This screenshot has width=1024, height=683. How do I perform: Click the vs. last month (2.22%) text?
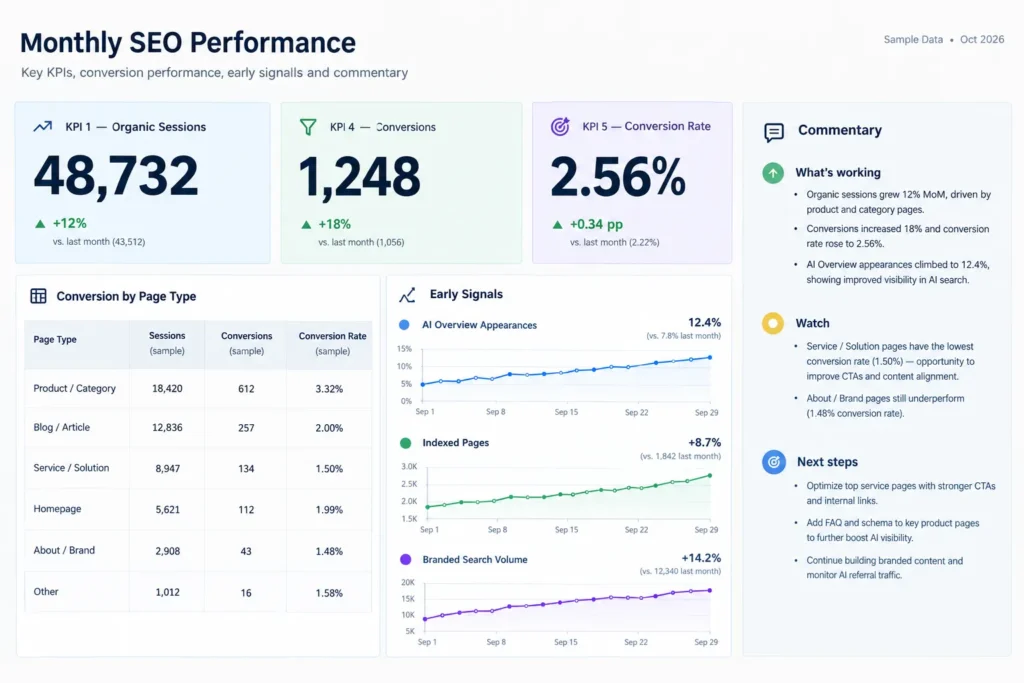pos(615,242)
